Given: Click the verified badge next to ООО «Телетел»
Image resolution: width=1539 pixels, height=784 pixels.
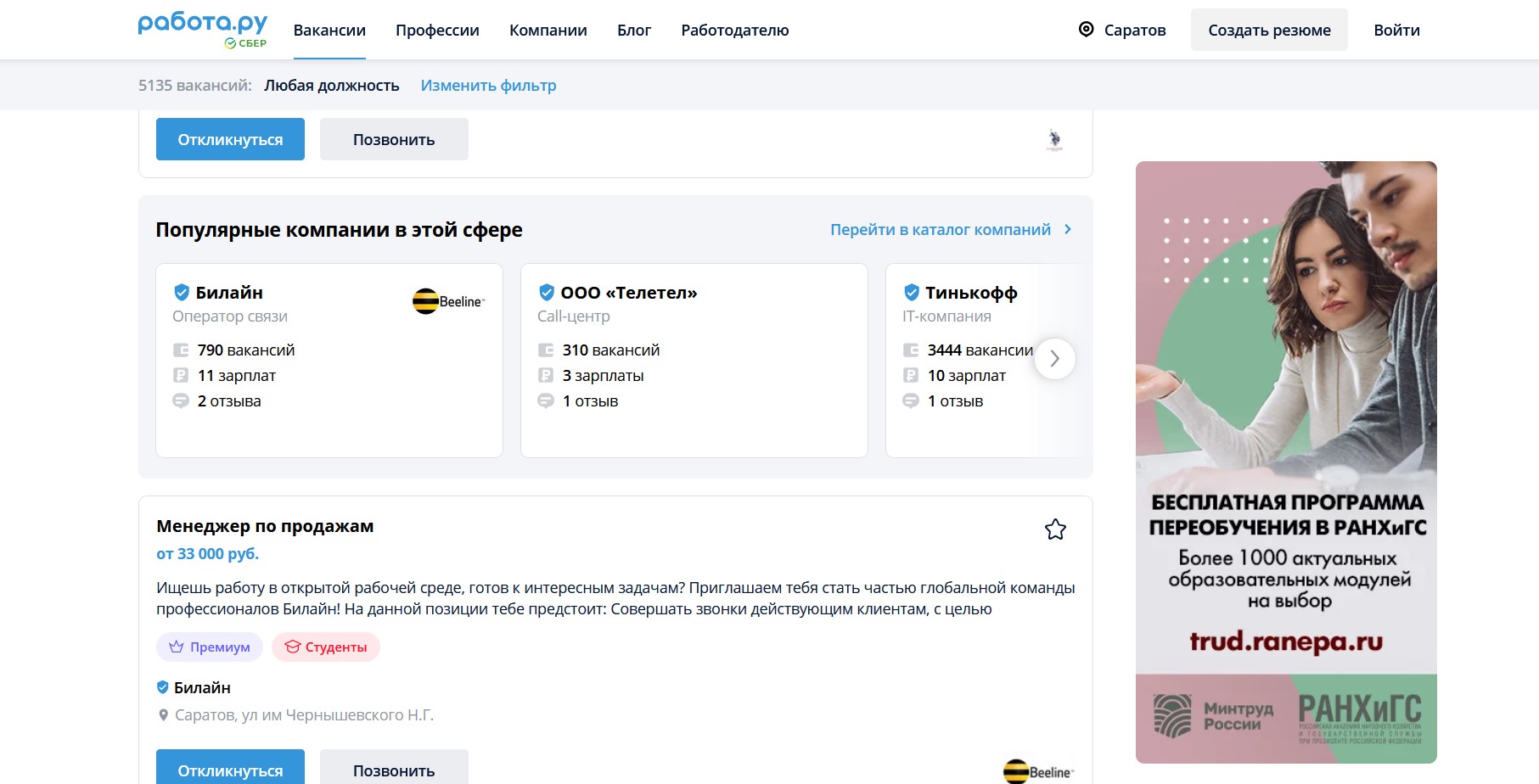Looking at the screenshot, I should click(547, 293).
